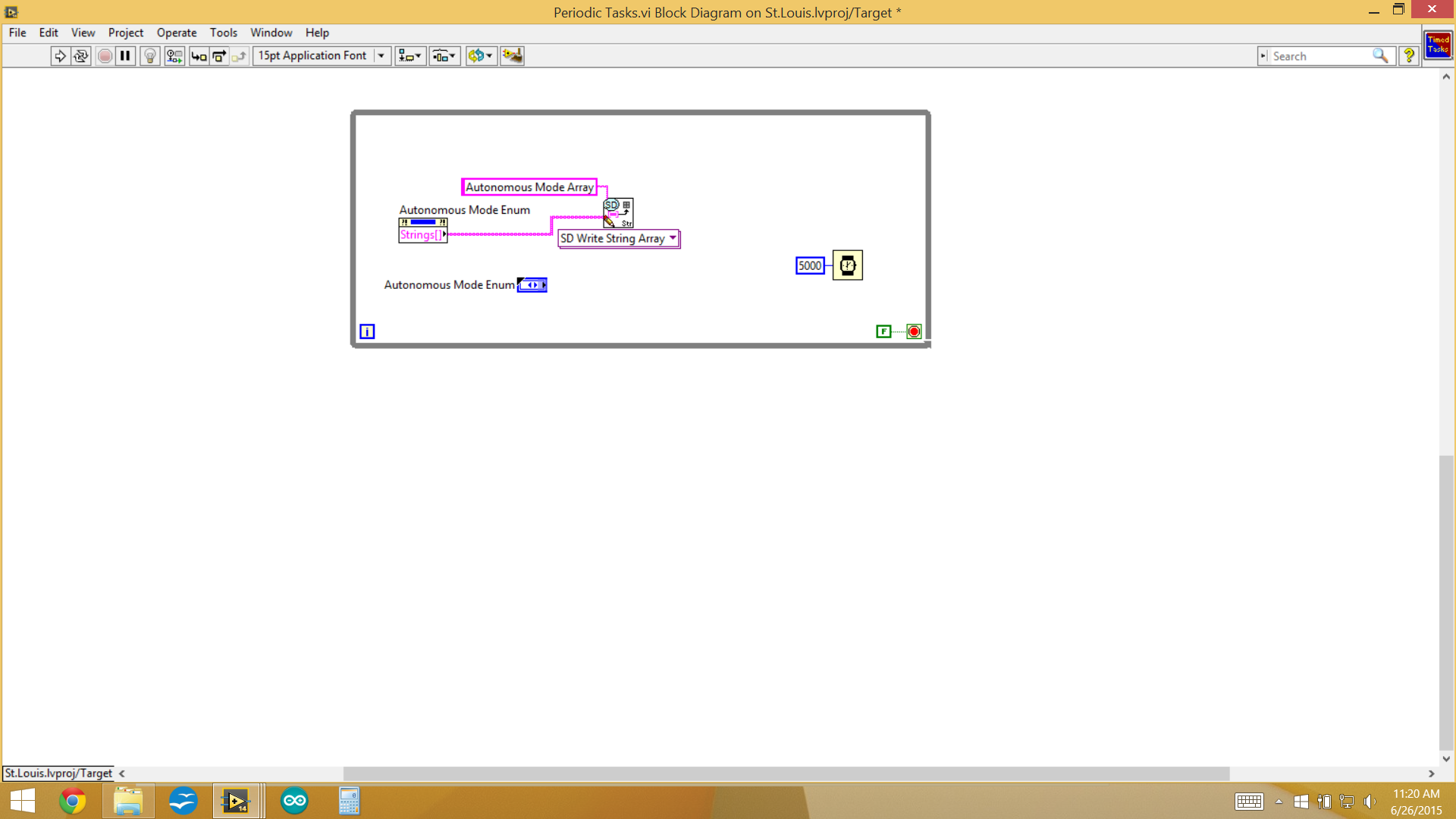
Task: Click the Abort Execution button
Action: click(x=105, y=55)
